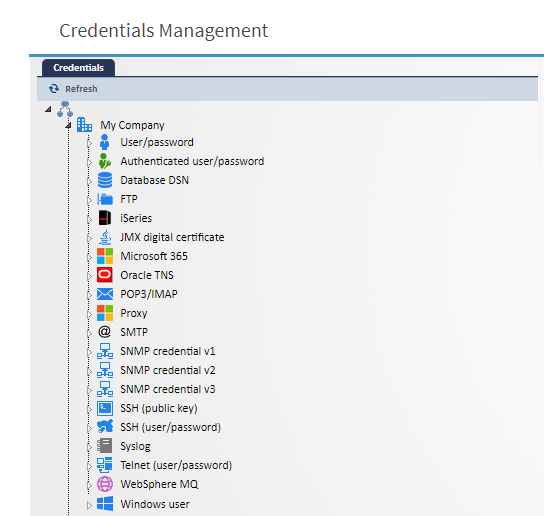Select Microsoft 365 tree item

point(154,256)
